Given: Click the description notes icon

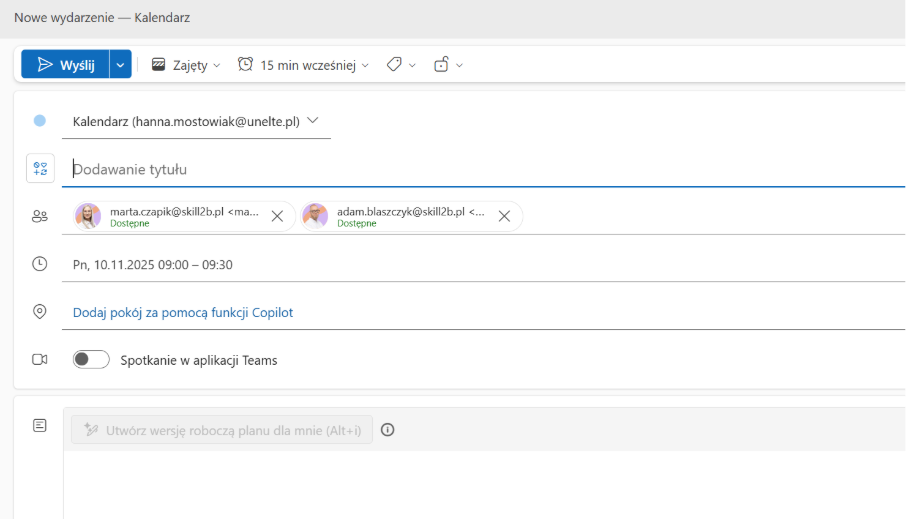Looking at the screenshot, I should [40, 426].
